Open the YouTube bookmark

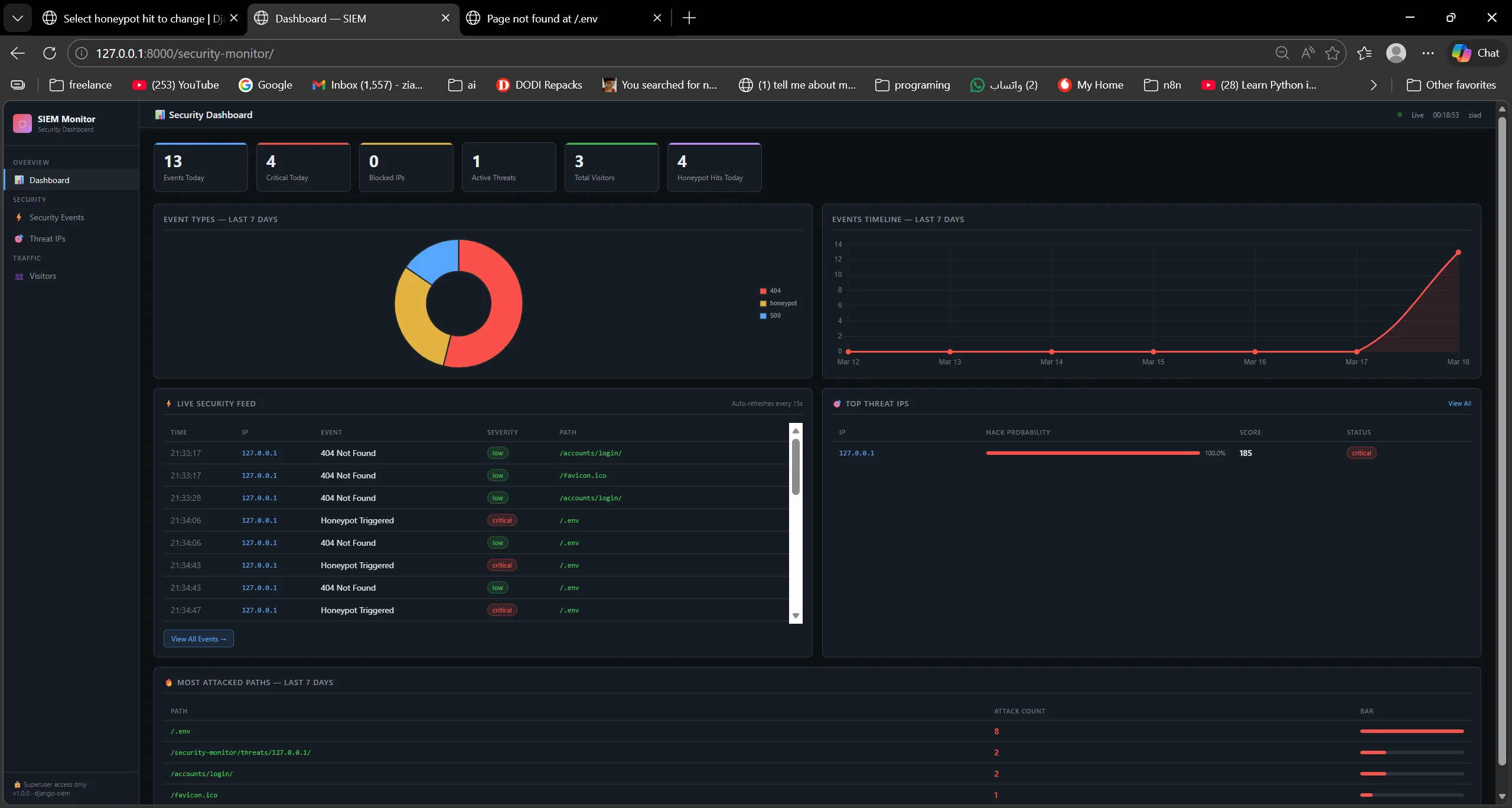[x=175, y=85]
